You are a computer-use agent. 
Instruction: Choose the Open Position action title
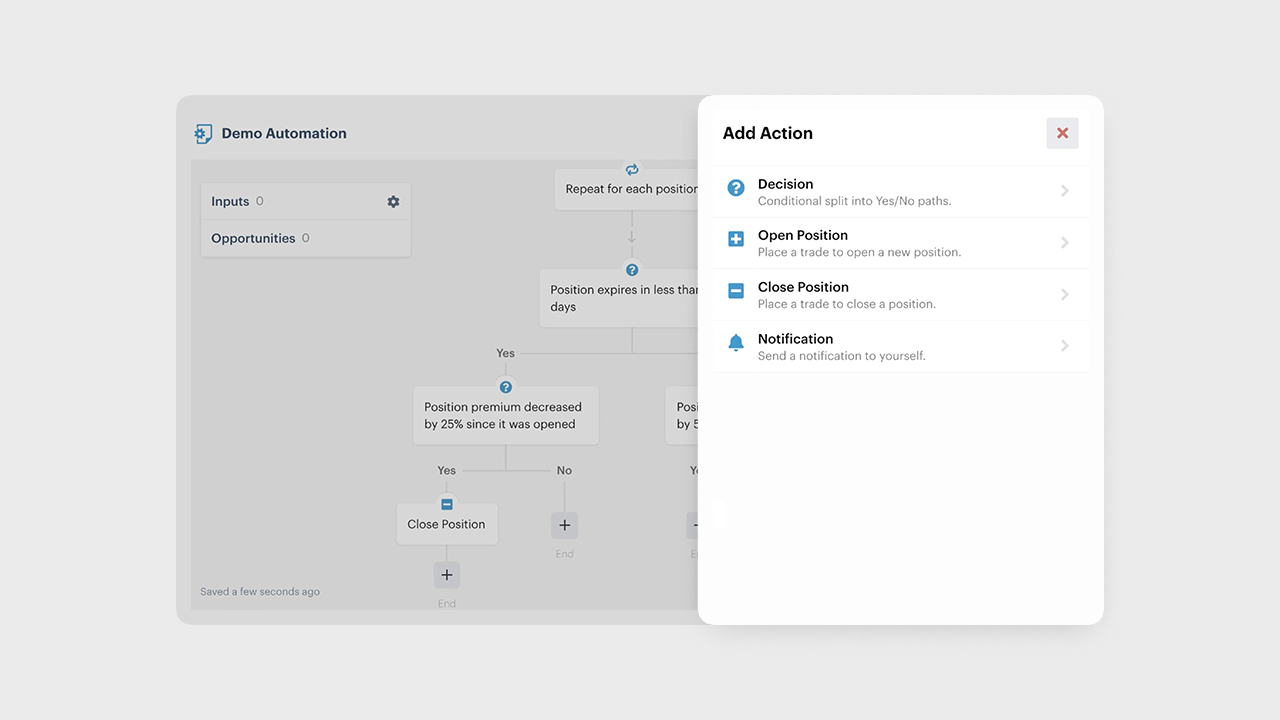(x=802, y=235)
